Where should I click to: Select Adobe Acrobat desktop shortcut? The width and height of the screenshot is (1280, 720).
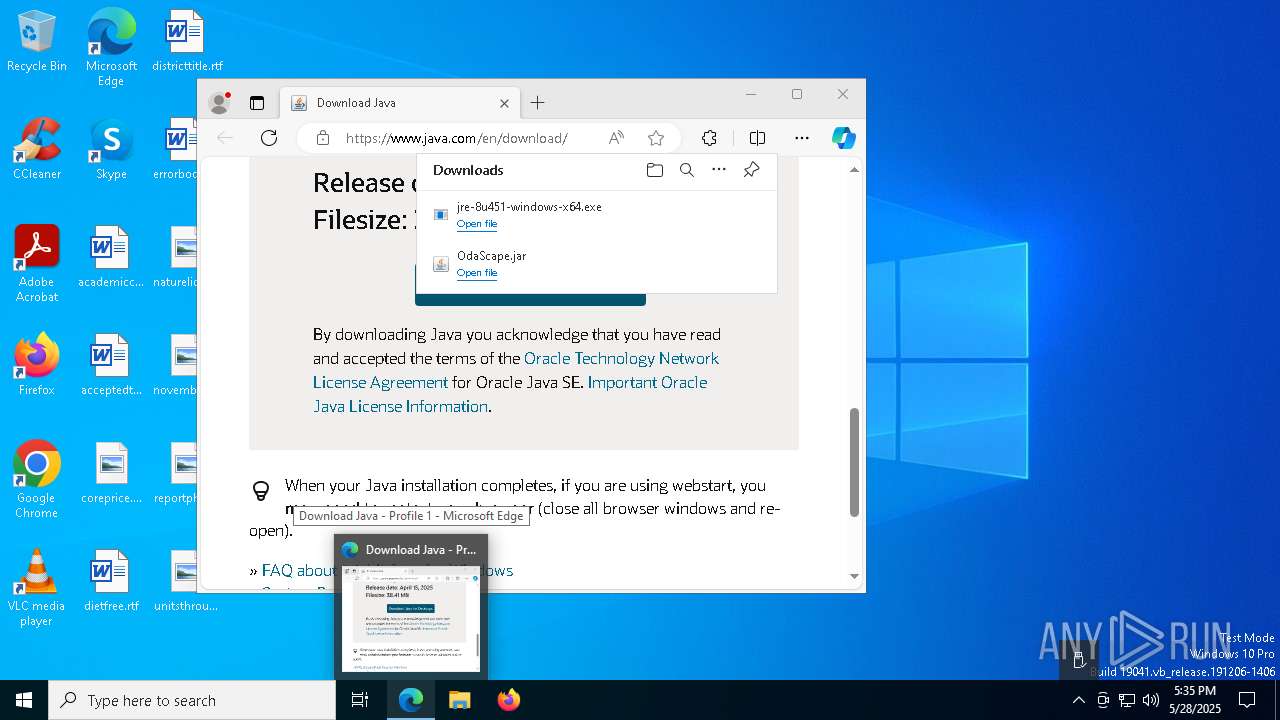point(37,264)
